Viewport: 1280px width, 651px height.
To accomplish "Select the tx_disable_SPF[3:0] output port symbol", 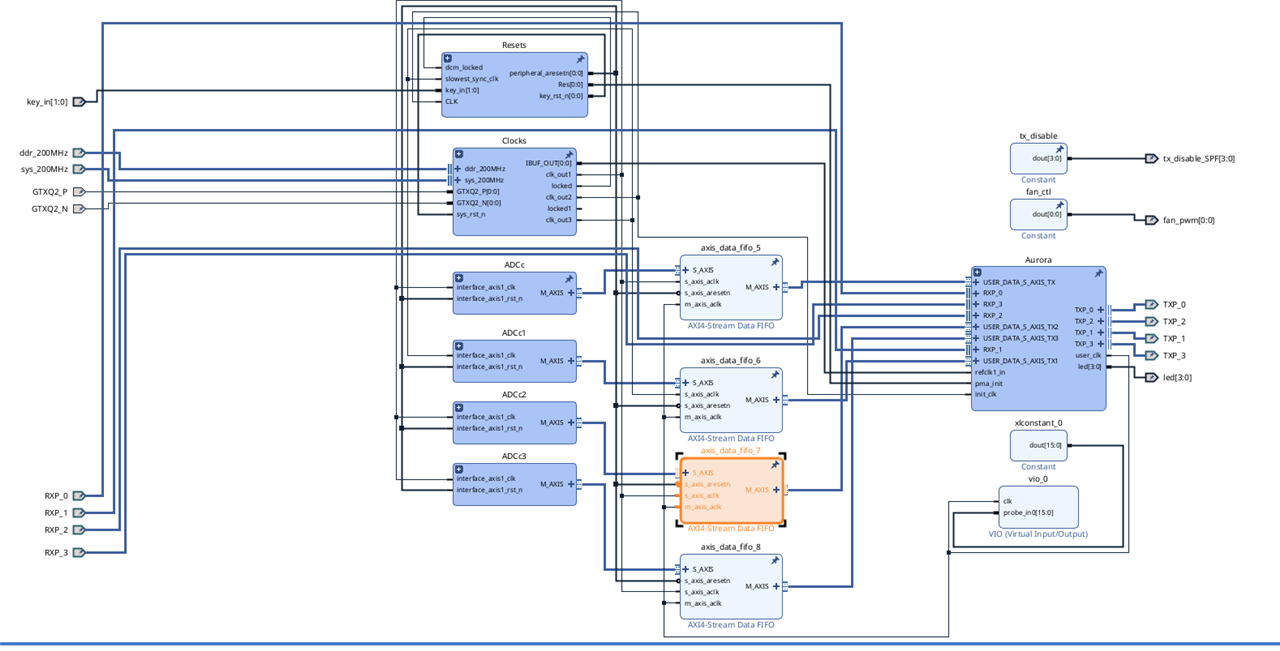I will pos(1151,158).
